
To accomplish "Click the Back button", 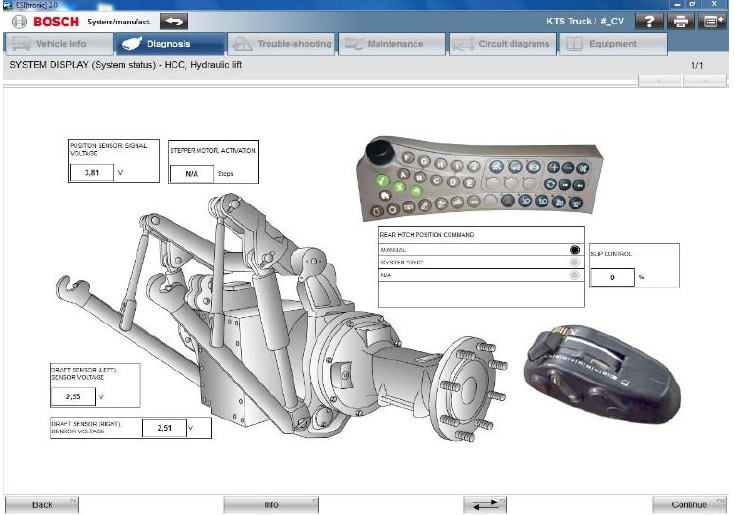I will tap(42, 505).
